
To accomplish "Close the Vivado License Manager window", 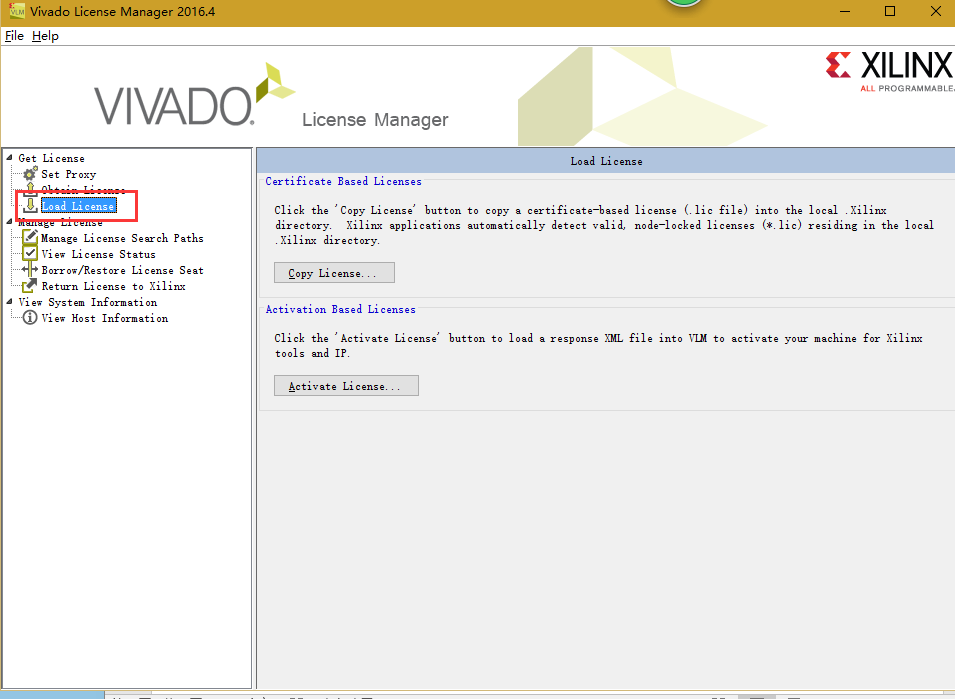I will [936, 12].
